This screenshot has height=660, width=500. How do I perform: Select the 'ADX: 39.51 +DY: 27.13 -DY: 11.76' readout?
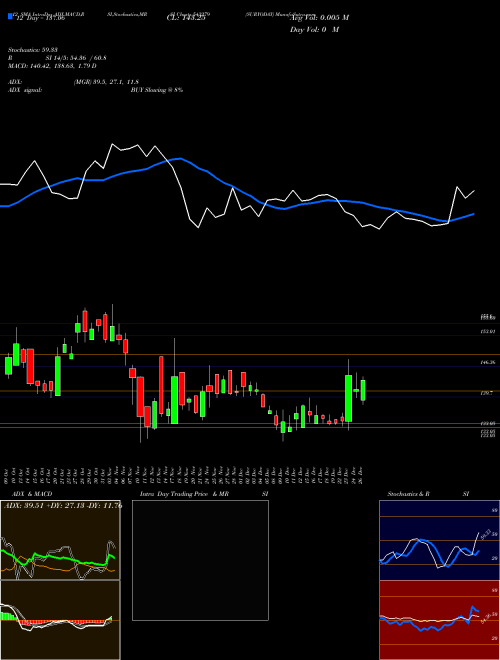(x=63, y=506)
